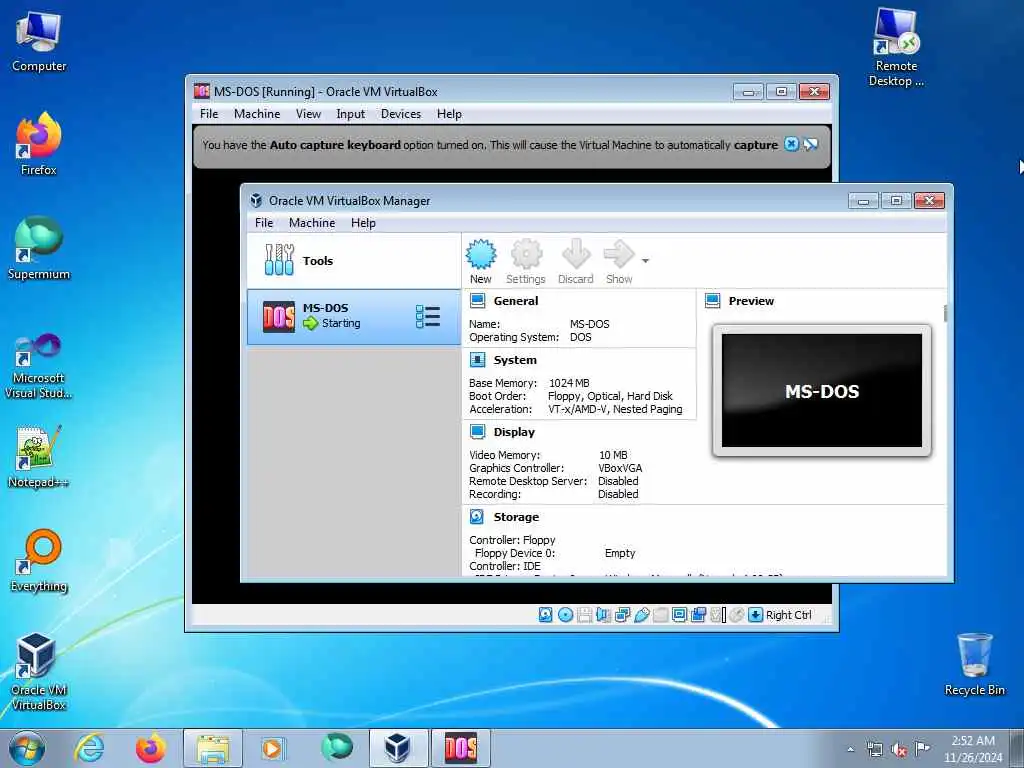Click the General section icon
The height and width of the screenshot is (768, 1024).
pyautogui.click(x=477, y=300)
